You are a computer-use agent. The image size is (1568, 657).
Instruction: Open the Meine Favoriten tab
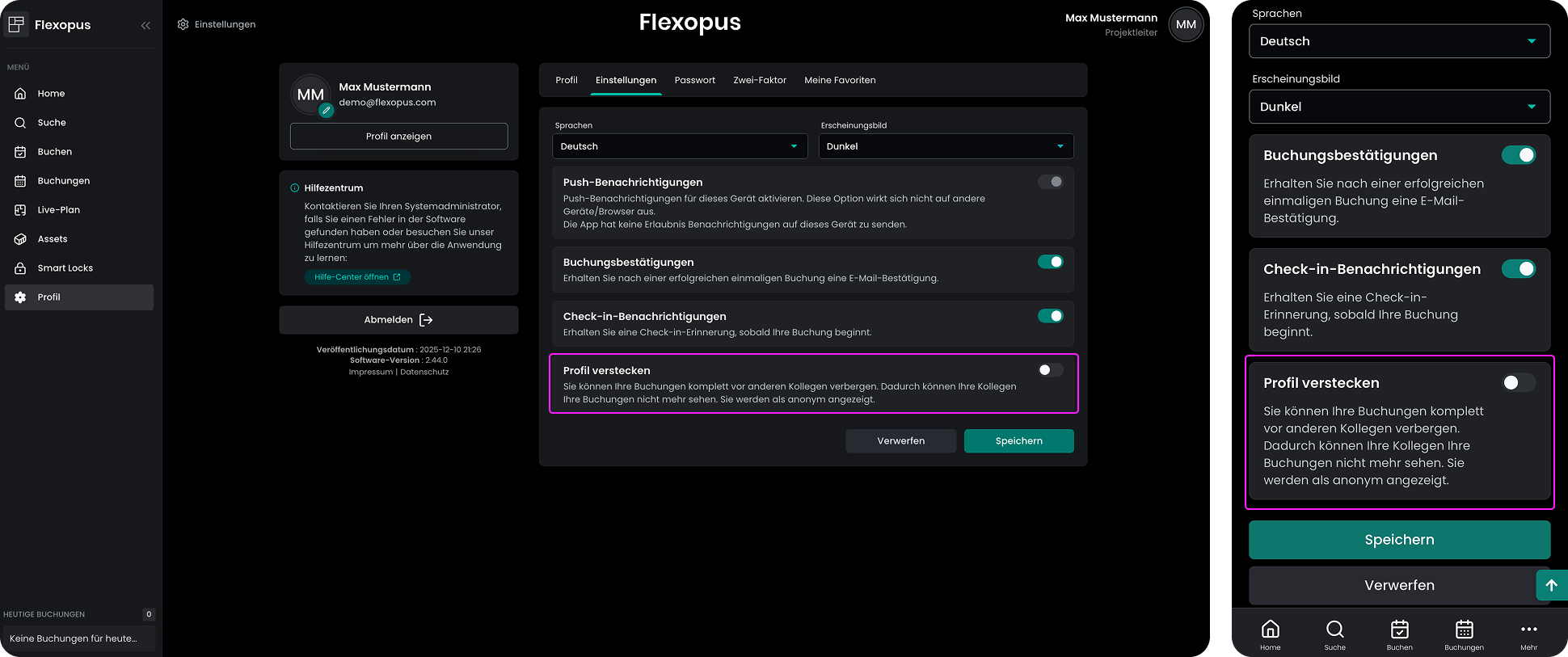point(840,80)
